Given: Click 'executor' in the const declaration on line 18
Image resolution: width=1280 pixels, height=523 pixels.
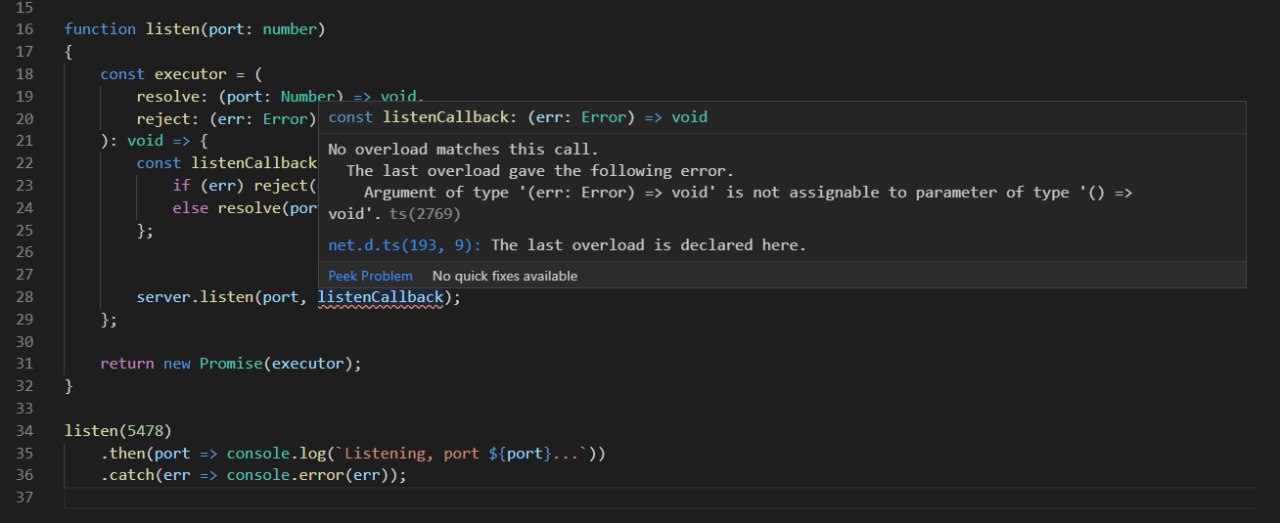Looking at the screenshot, I should tap(190, 74).
